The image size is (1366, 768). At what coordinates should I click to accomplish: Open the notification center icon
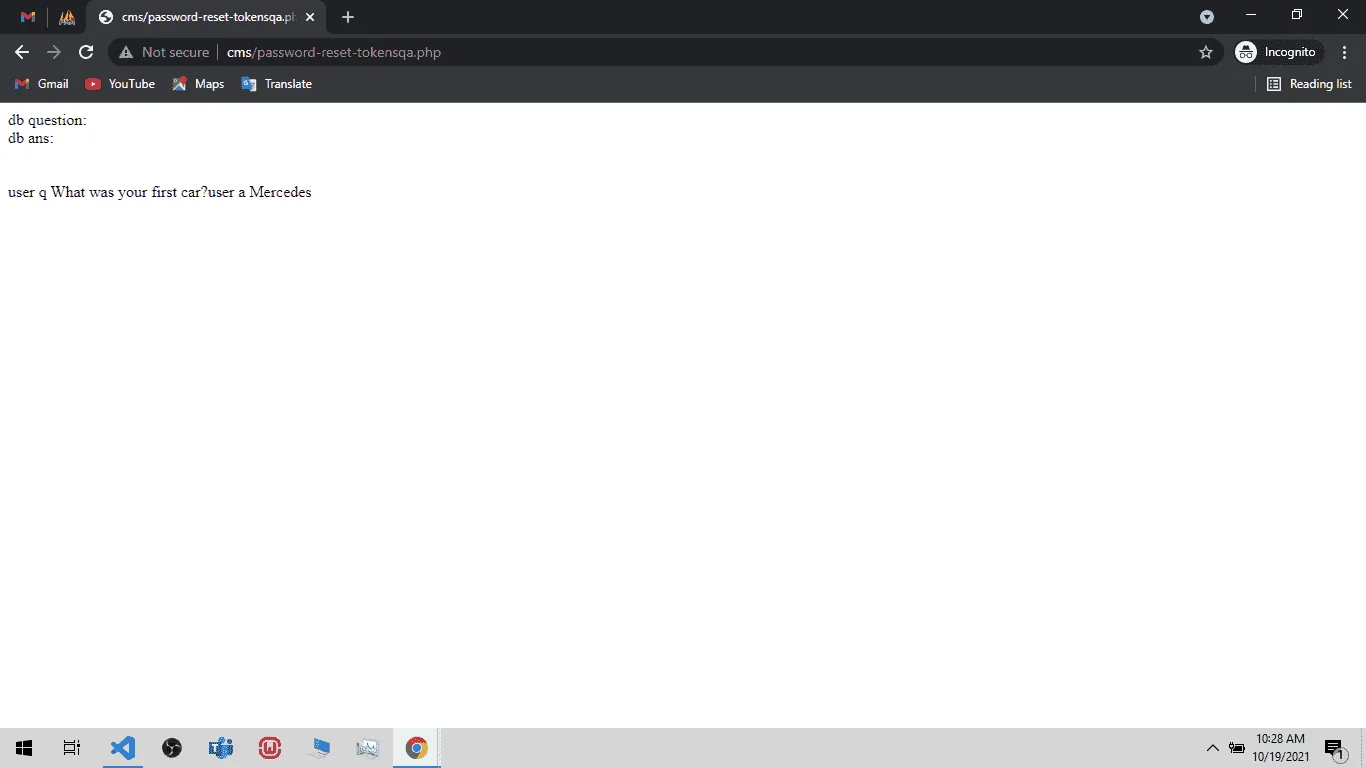1335,749
